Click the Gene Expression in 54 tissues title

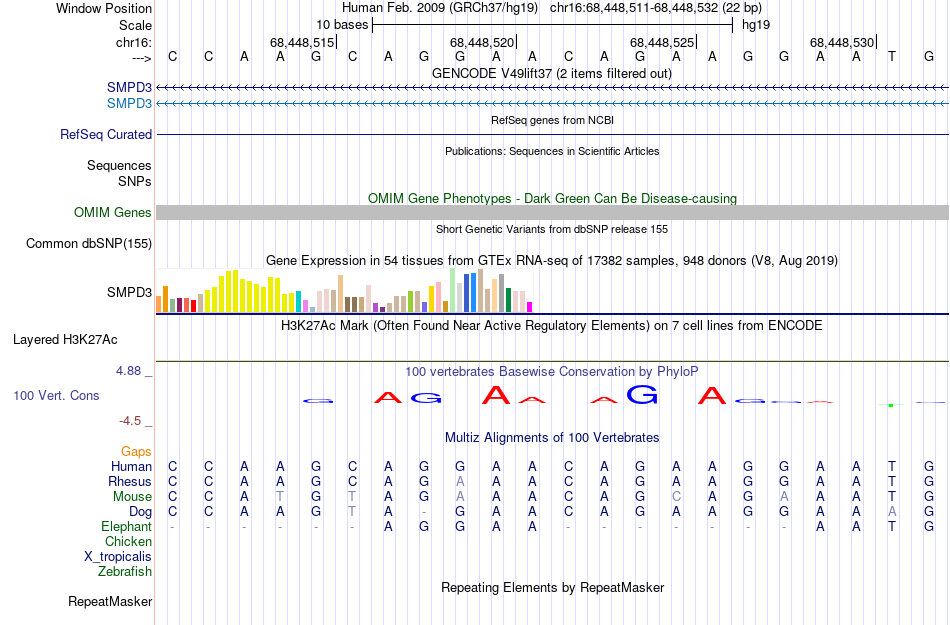552,260
